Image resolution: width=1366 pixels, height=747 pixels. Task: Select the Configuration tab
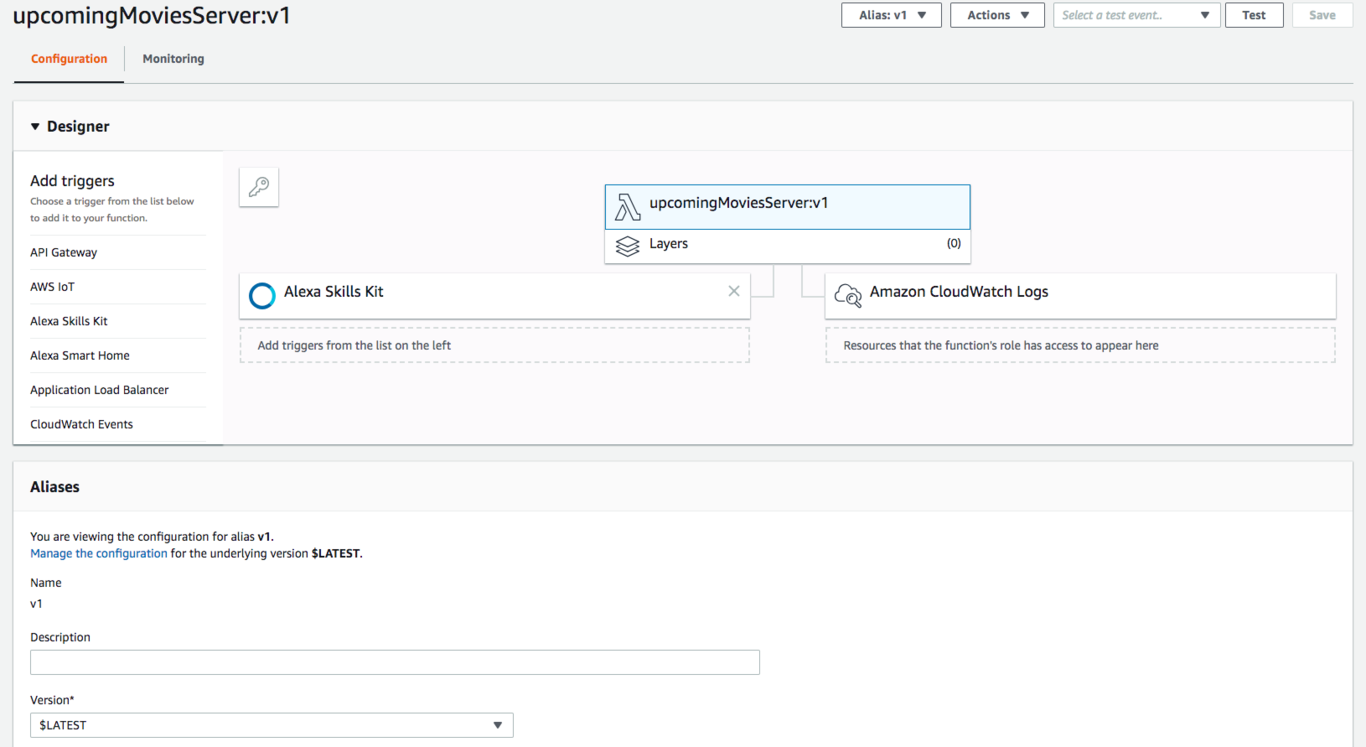pos(69,59)
